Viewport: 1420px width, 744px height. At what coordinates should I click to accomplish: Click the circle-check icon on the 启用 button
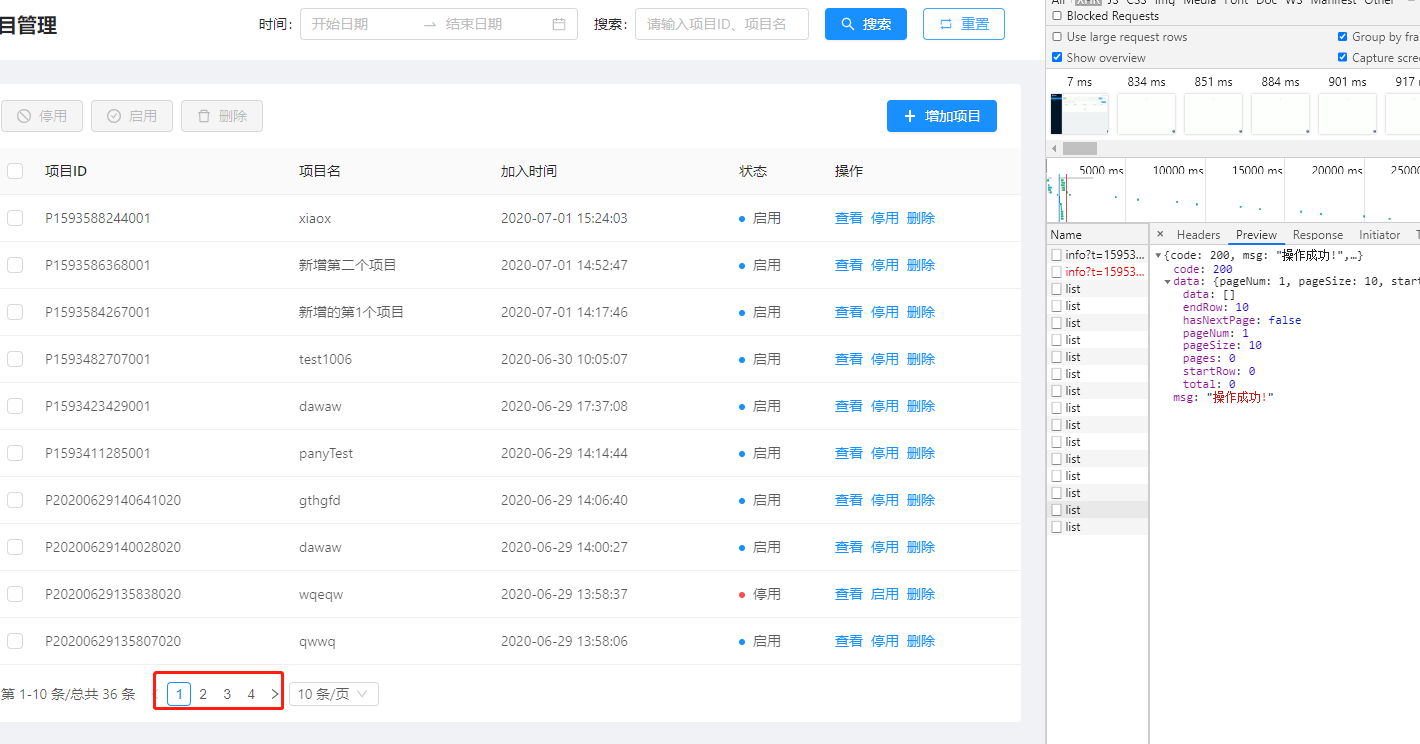(116, 115)
